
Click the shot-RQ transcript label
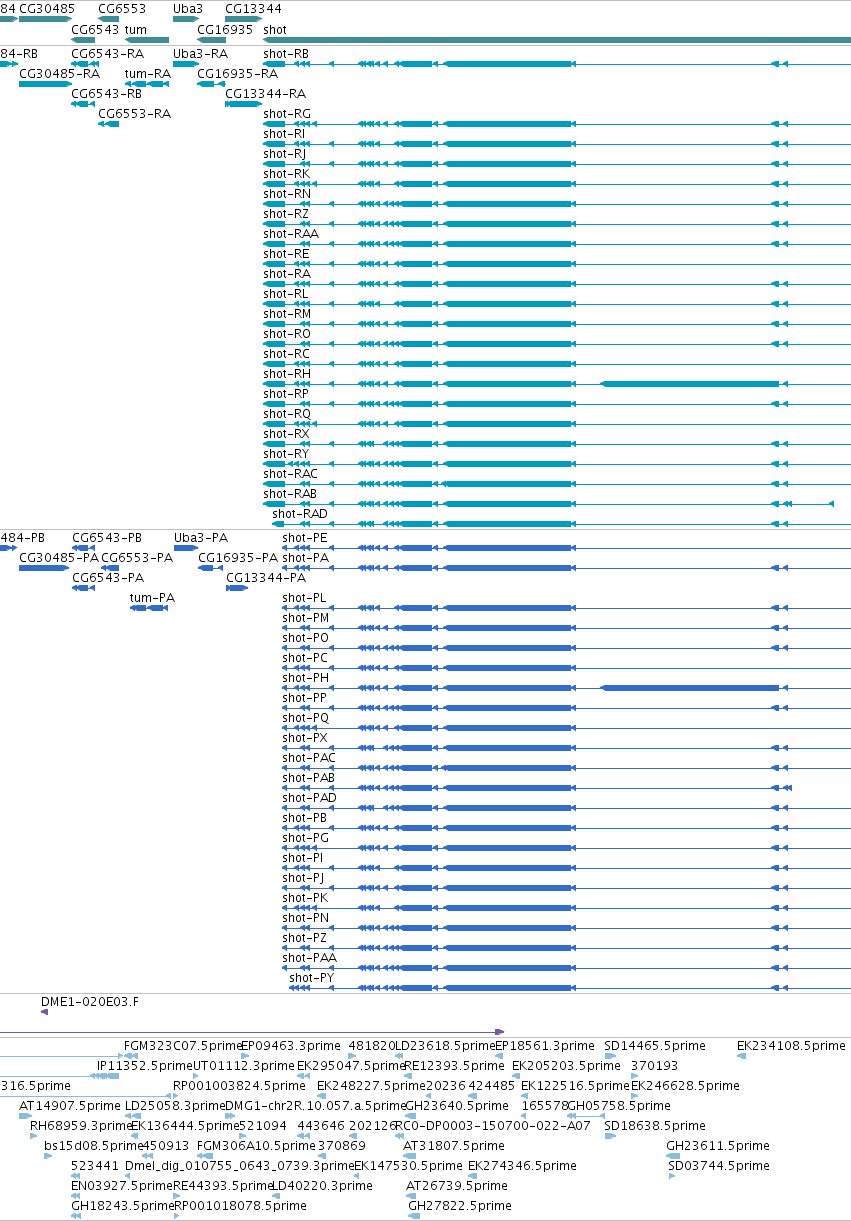click(287, 414)
